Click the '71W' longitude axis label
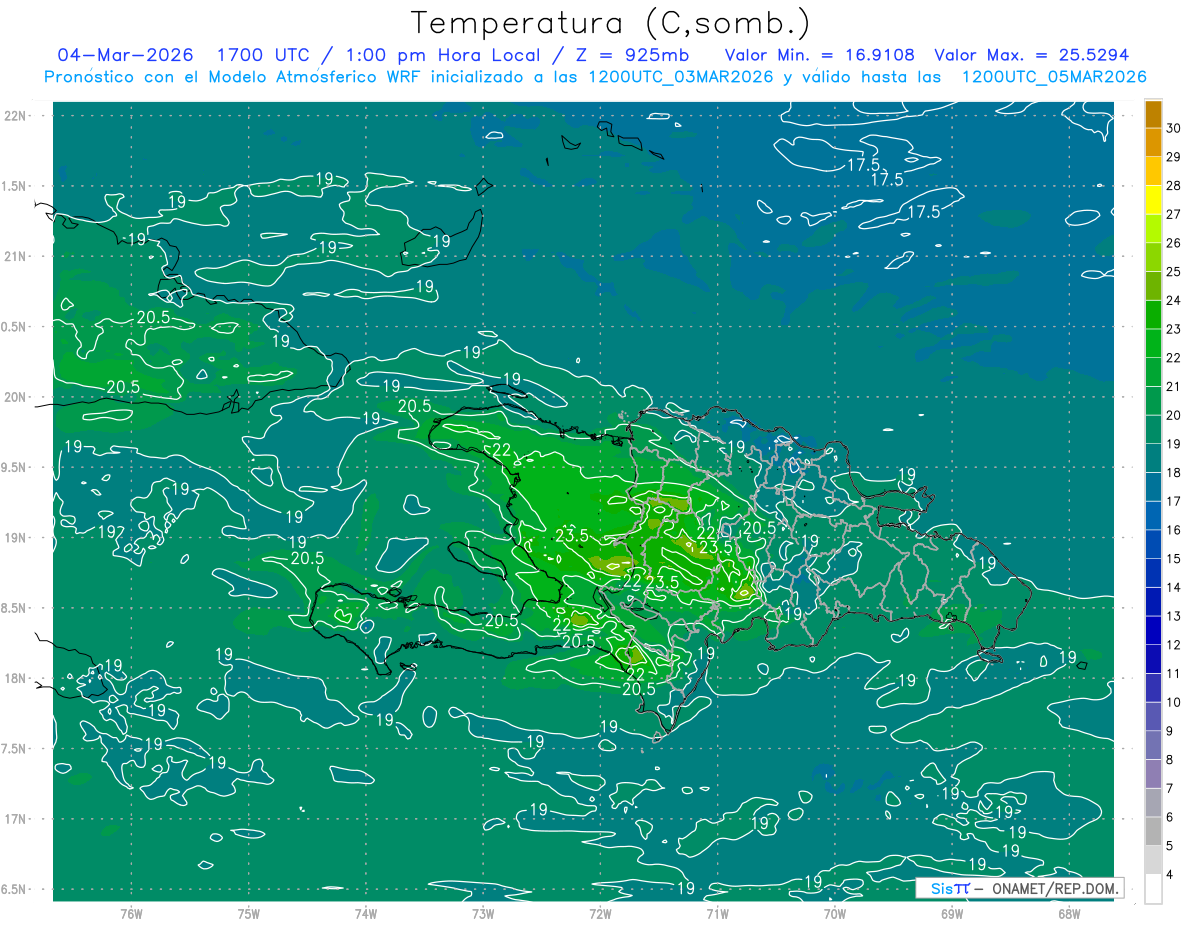Screen dimensions: 1200x927 click(x=717, y=914)
